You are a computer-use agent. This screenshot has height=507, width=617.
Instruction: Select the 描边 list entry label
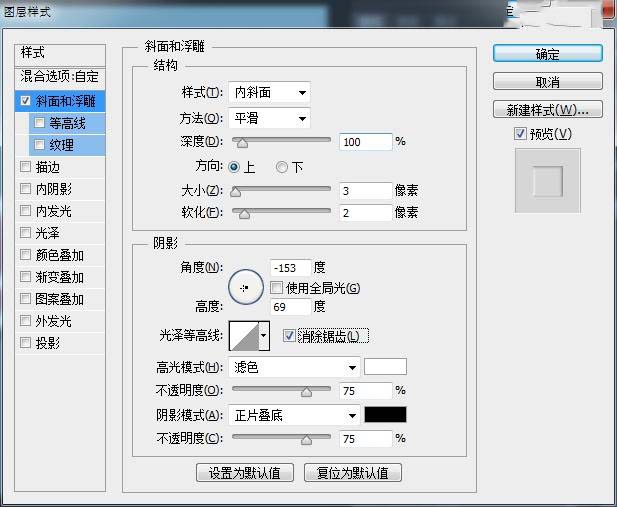click(47, 167)
